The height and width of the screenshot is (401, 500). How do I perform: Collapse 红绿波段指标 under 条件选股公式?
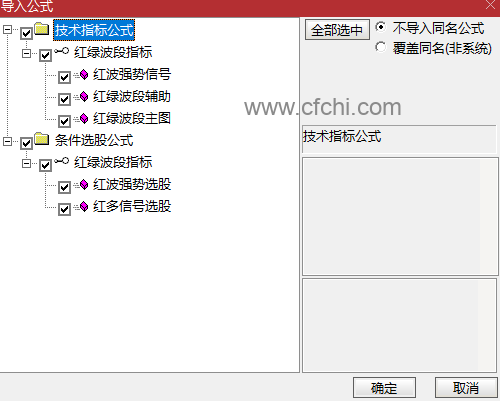pyautogui.click(x=26, y=163)
